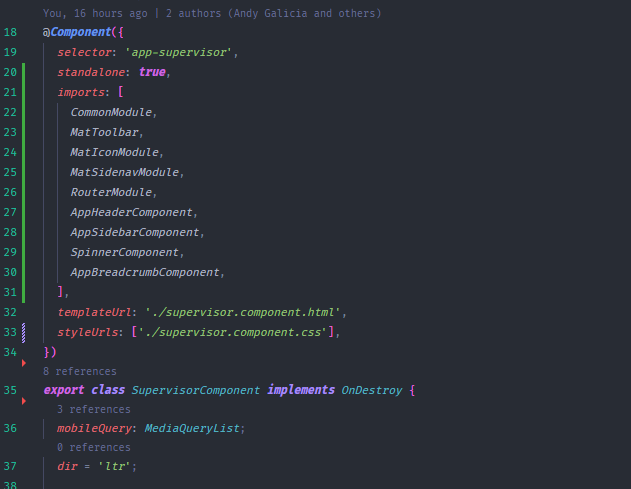Screen dimensions: 631x489
Task: Click the green added-lines gutter bar at line 25
Action: 23,172
